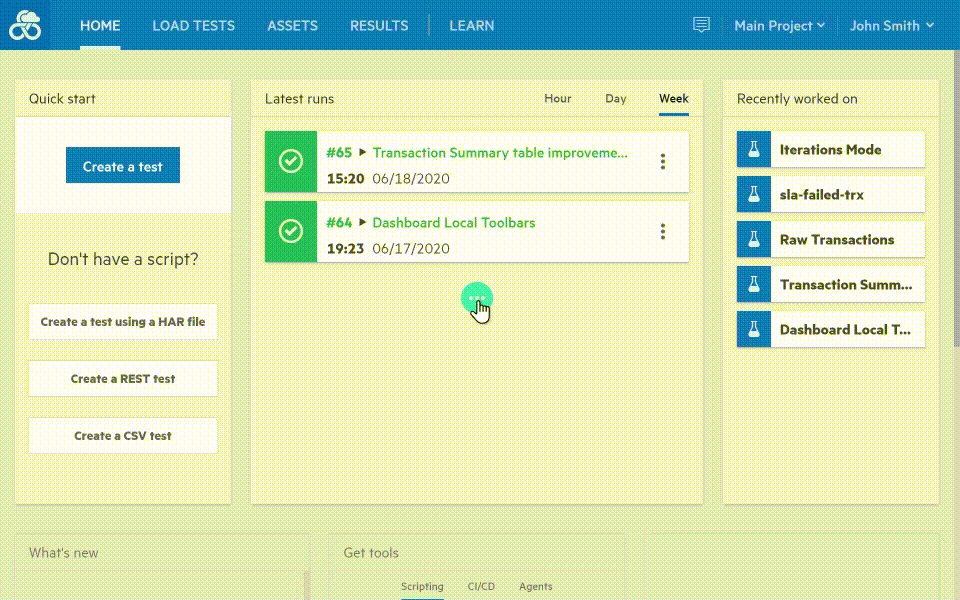The image size is (960, 600).
Task: Expand run #64 Dashboard Local Toolbars details
Action: (362, 222)
